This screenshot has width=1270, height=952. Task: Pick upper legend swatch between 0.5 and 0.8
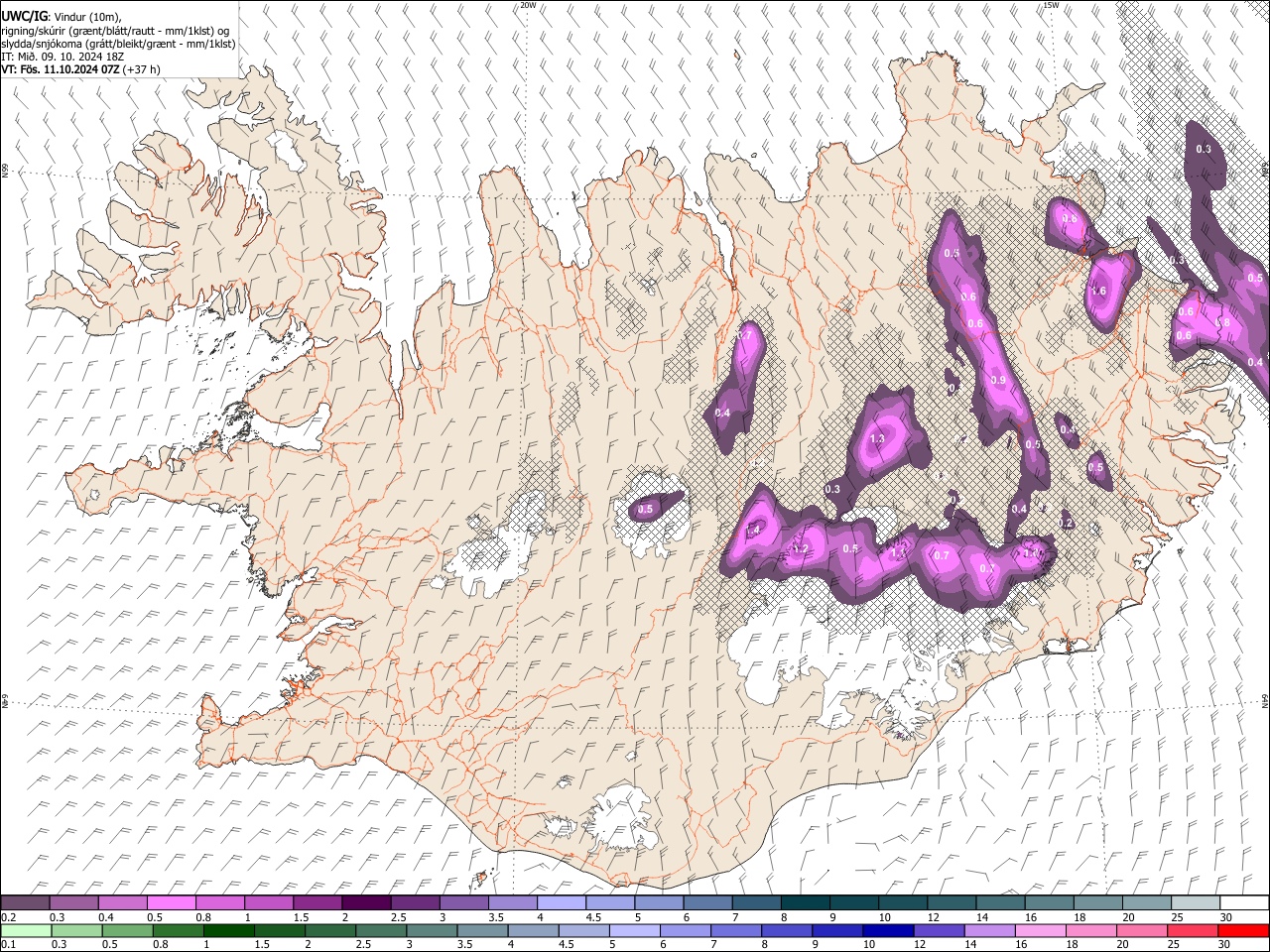click(171, 903)
